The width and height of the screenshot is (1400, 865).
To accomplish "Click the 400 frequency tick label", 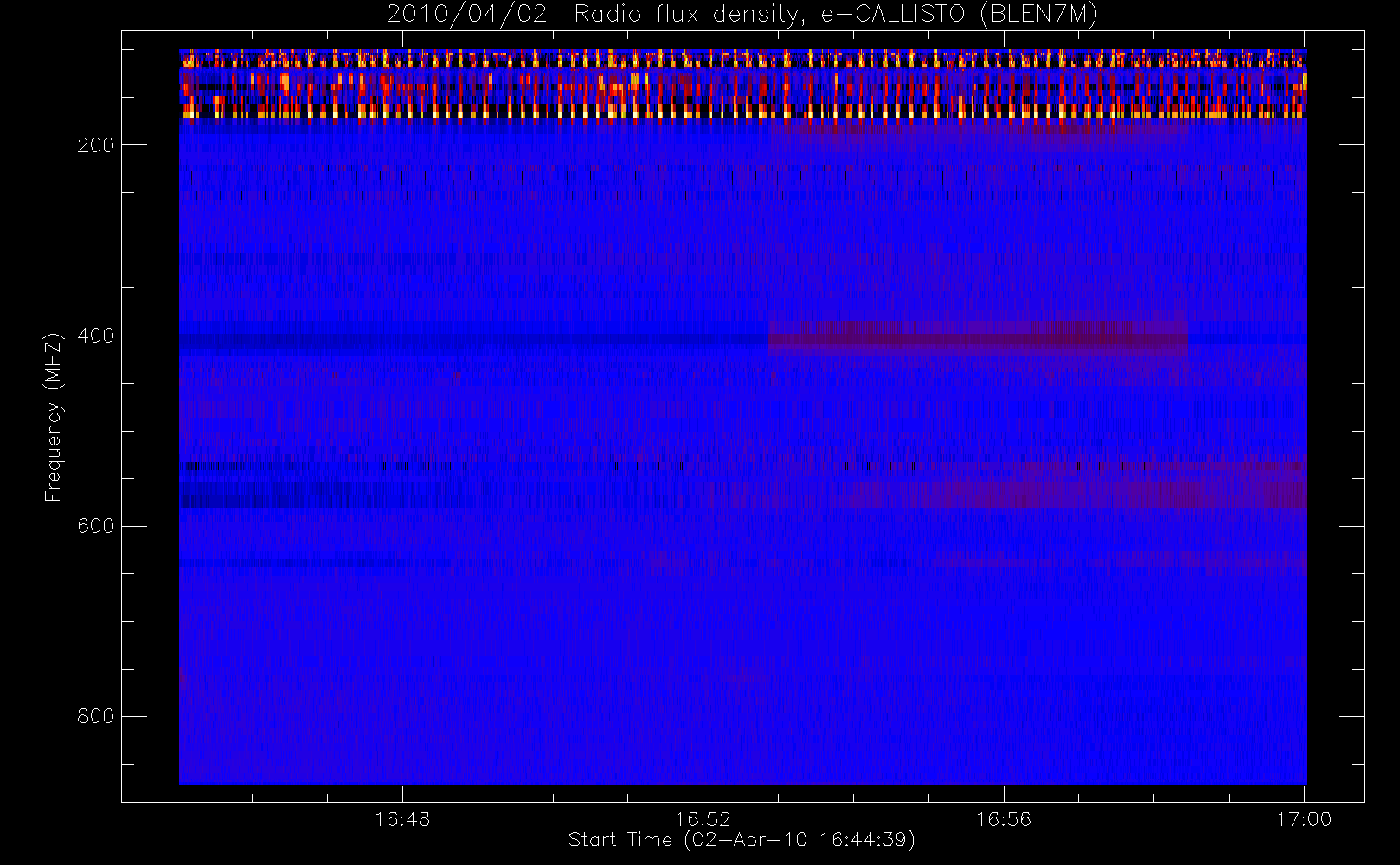I will (96, 336).
